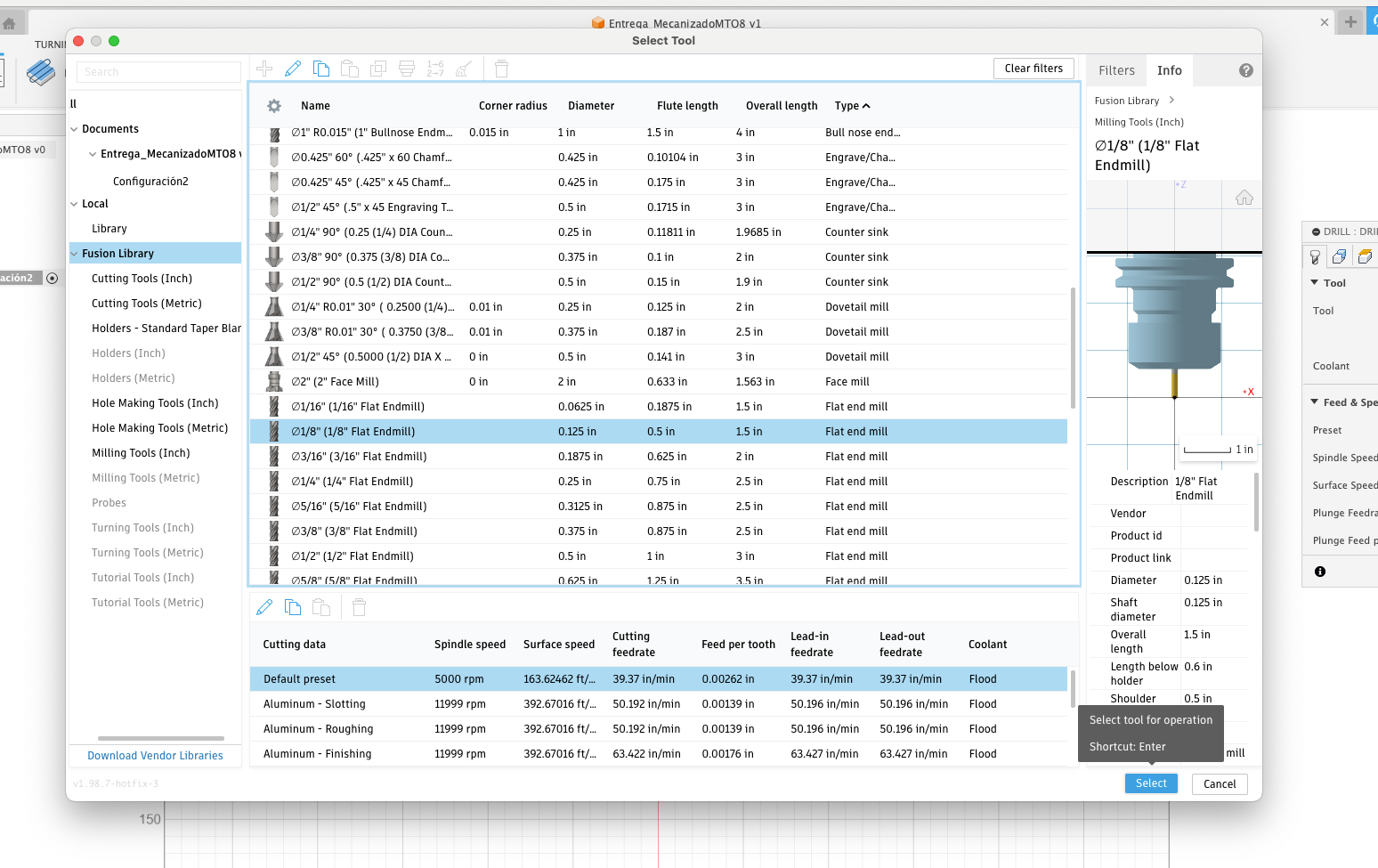Collapse DRILL panel with minus icon
Screen dimensions: 1378x868
click(1316, 231)
